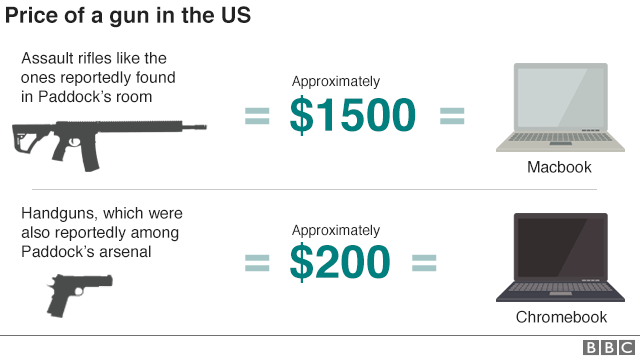Click the BBC logo
Viewport: 640px width, 360px height.
coord(609,348)
